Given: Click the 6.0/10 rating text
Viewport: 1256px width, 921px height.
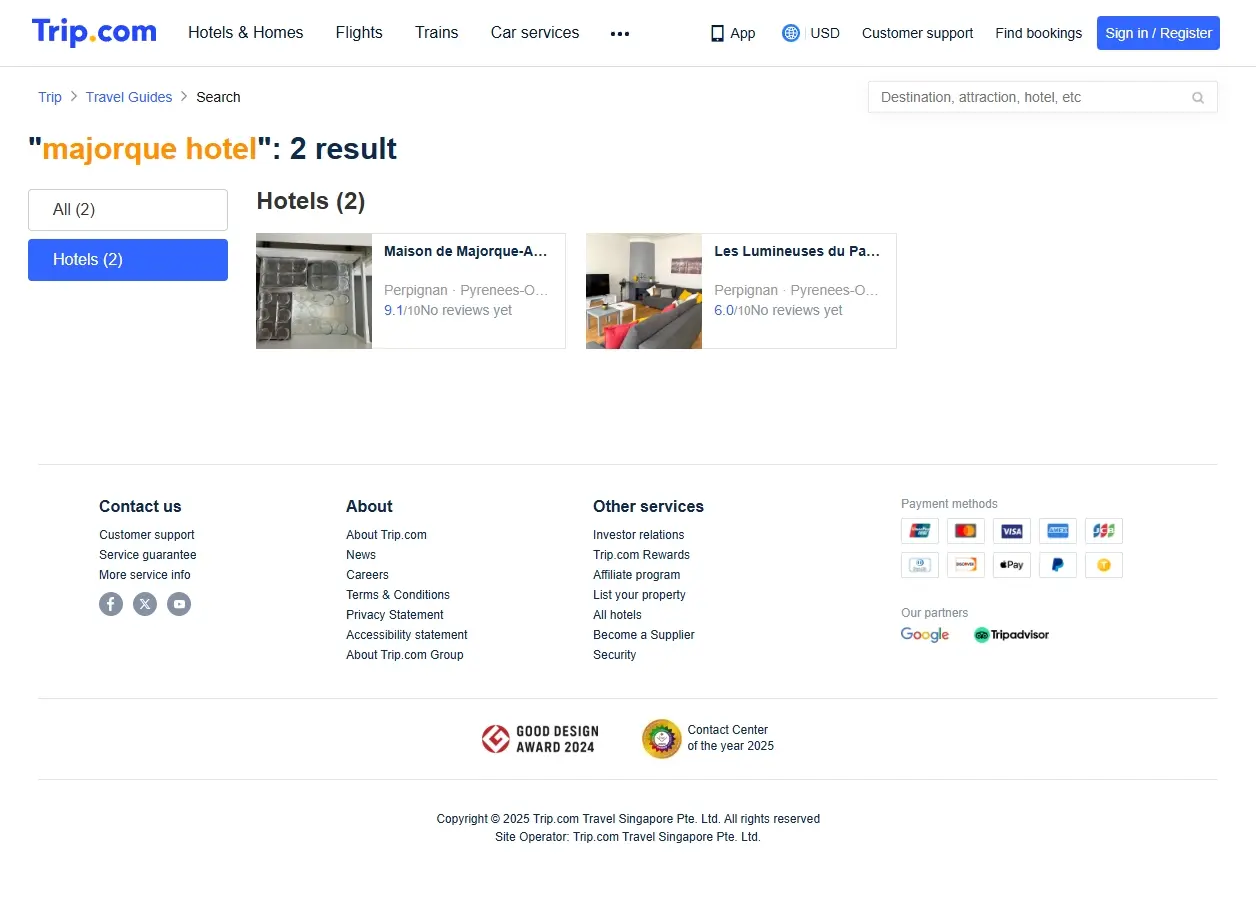Looking at the screenshot, I should [732, 311].
